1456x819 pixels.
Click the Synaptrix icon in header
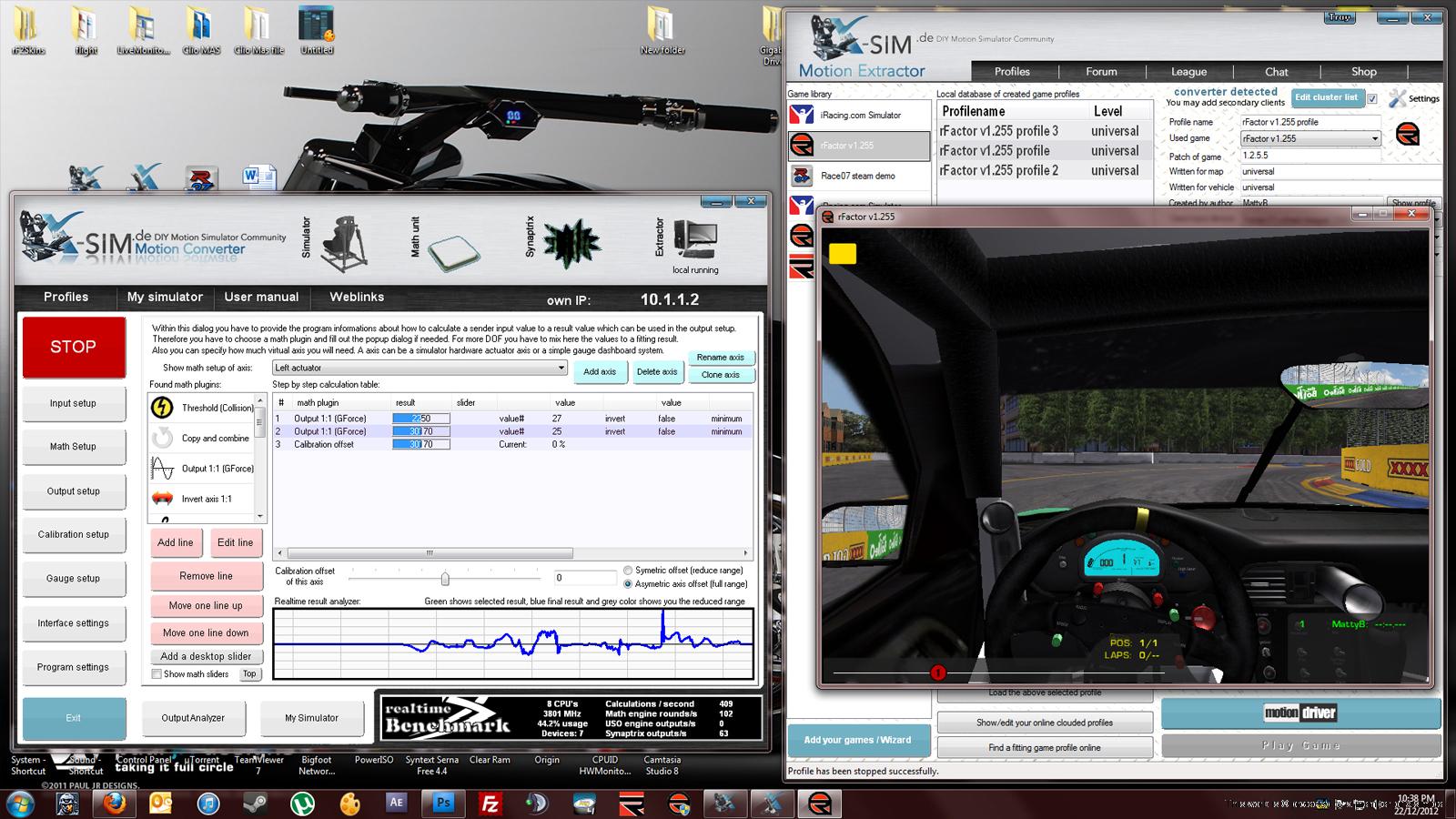coord(571,243)
